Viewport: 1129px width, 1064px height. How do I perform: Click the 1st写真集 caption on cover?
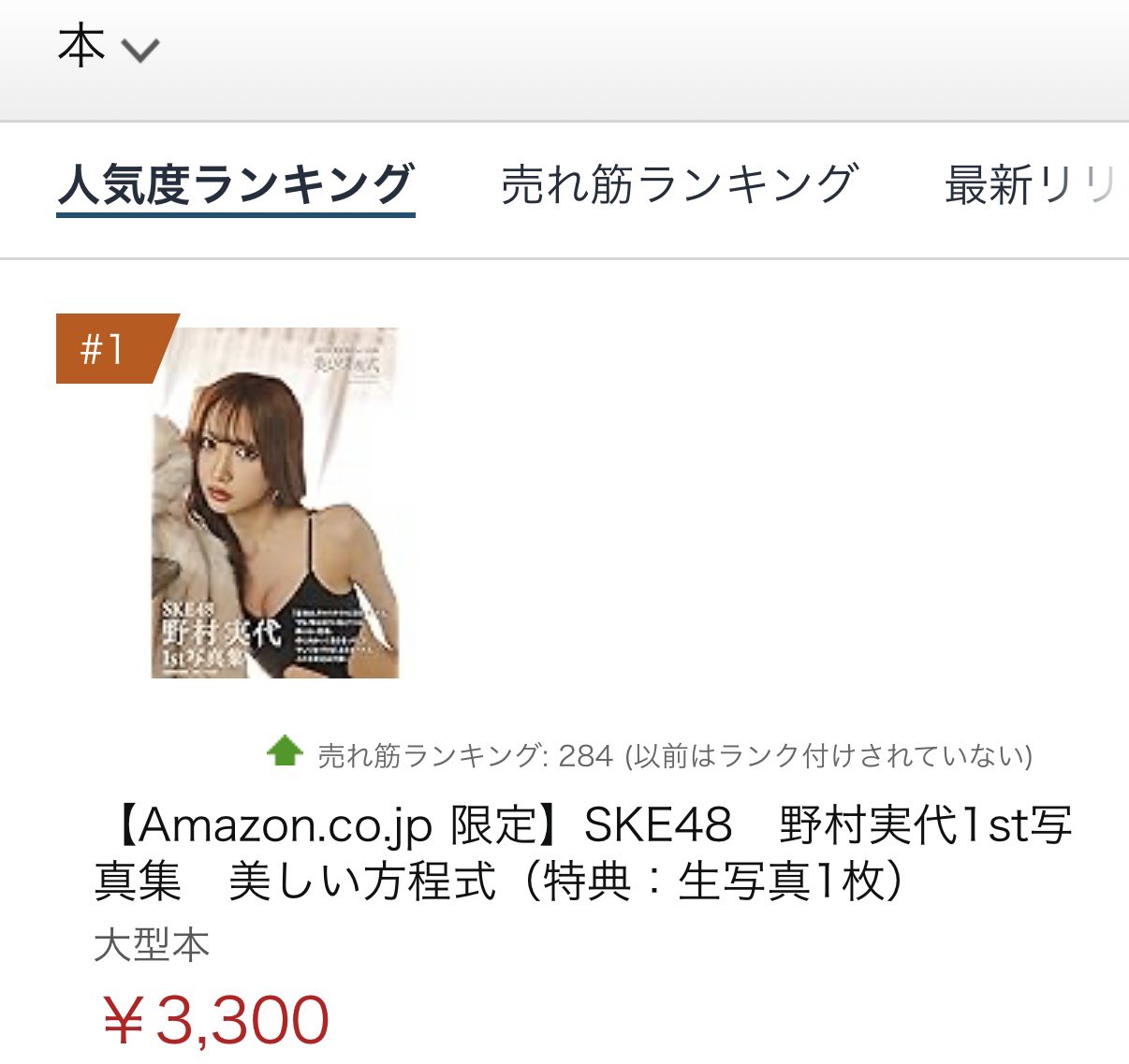tap(203, 659)
